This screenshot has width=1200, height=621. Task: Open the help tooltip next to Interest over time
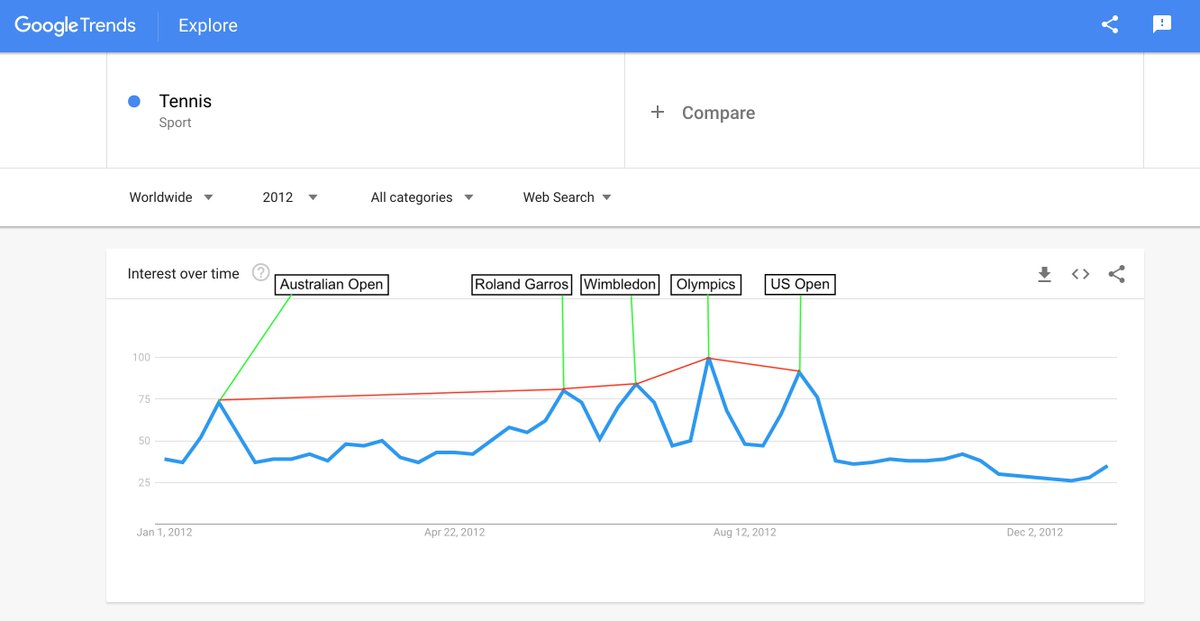click(260, 271)
